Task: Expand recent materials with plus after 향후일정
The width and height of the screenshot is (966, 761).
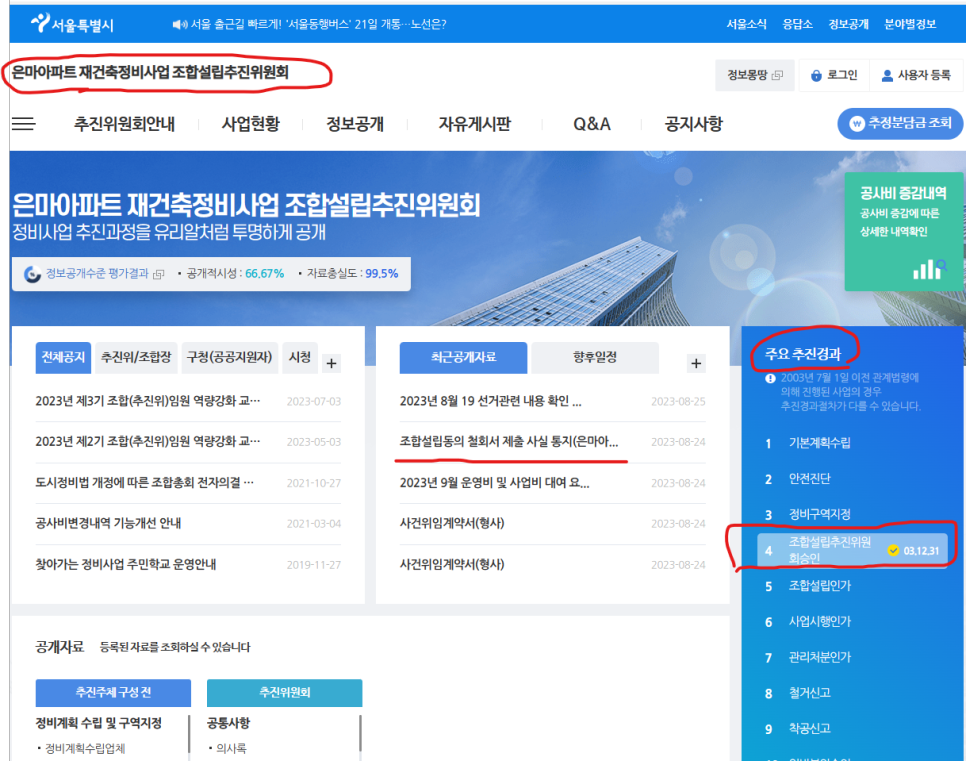Action: coord(696,363)
